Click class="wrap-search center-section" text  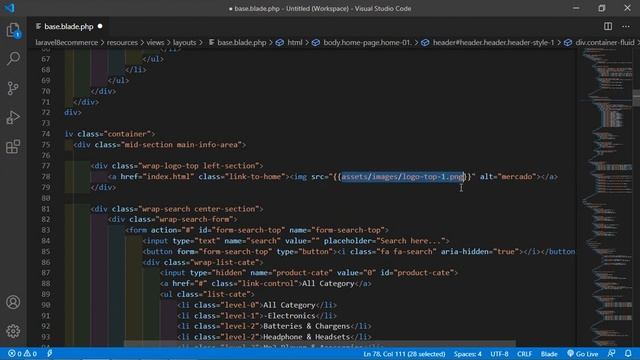click(x=185, y=209)
